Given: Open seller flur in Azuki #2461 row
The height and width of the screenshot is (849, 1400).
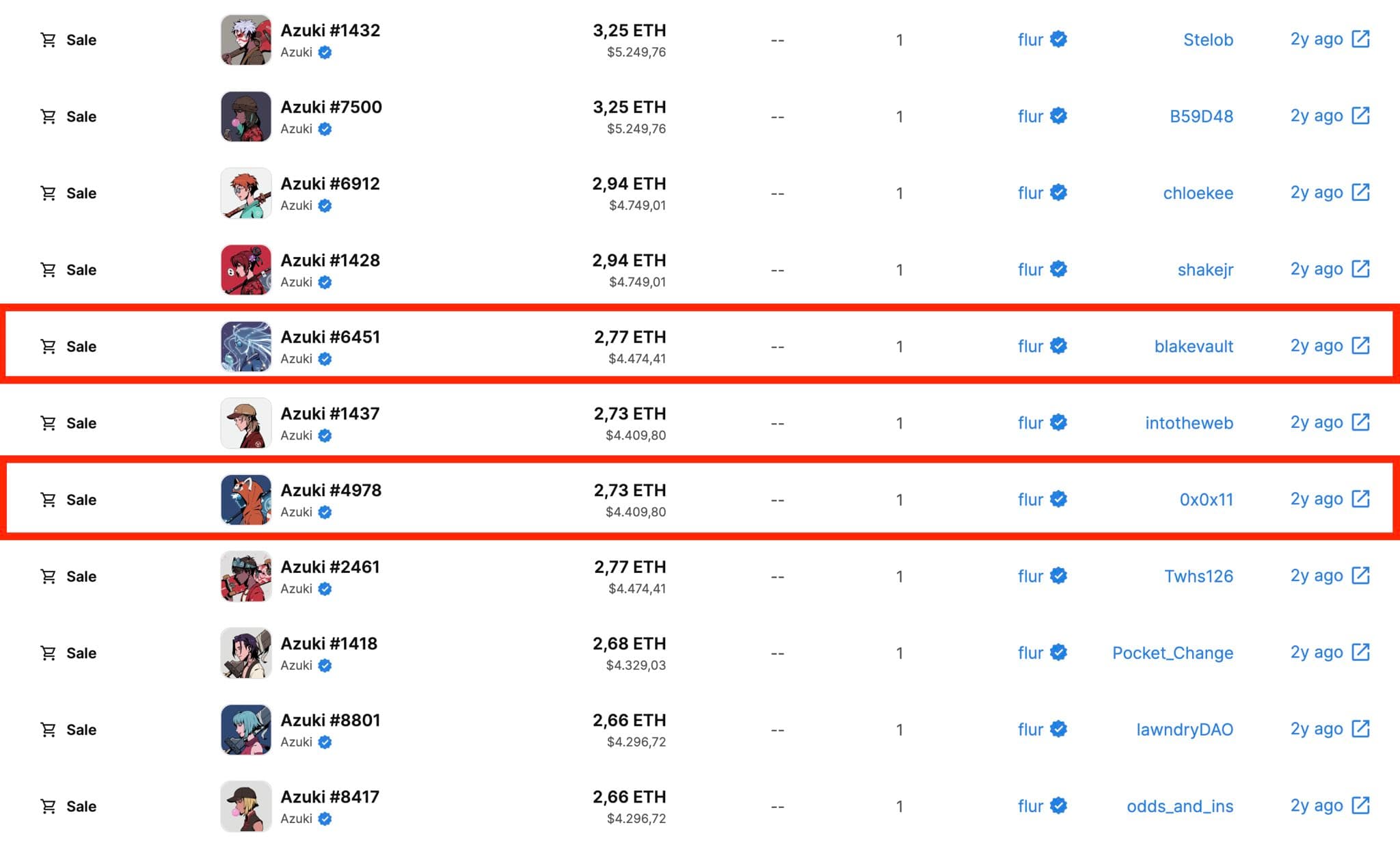Looking at the screenshot, I should (x=1030, y=576).
